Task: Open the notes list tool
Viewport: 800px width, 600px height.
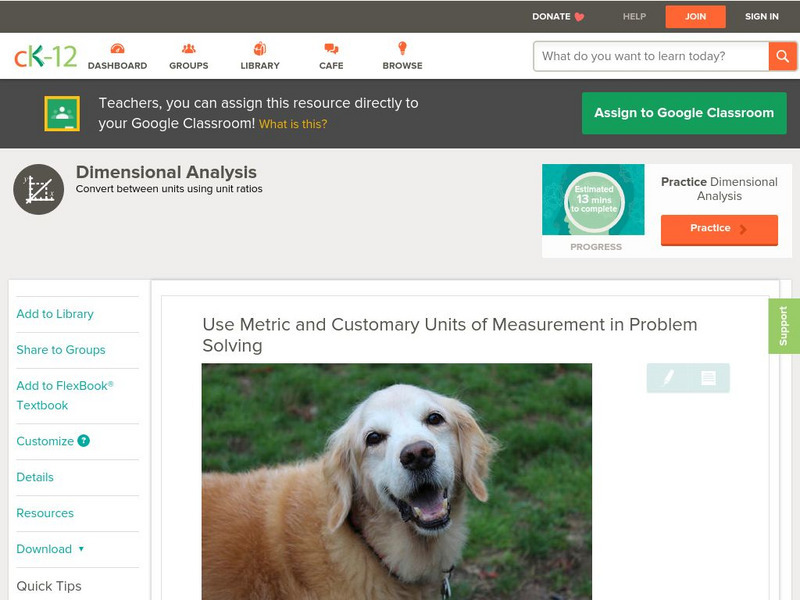Action: point(708,378)
